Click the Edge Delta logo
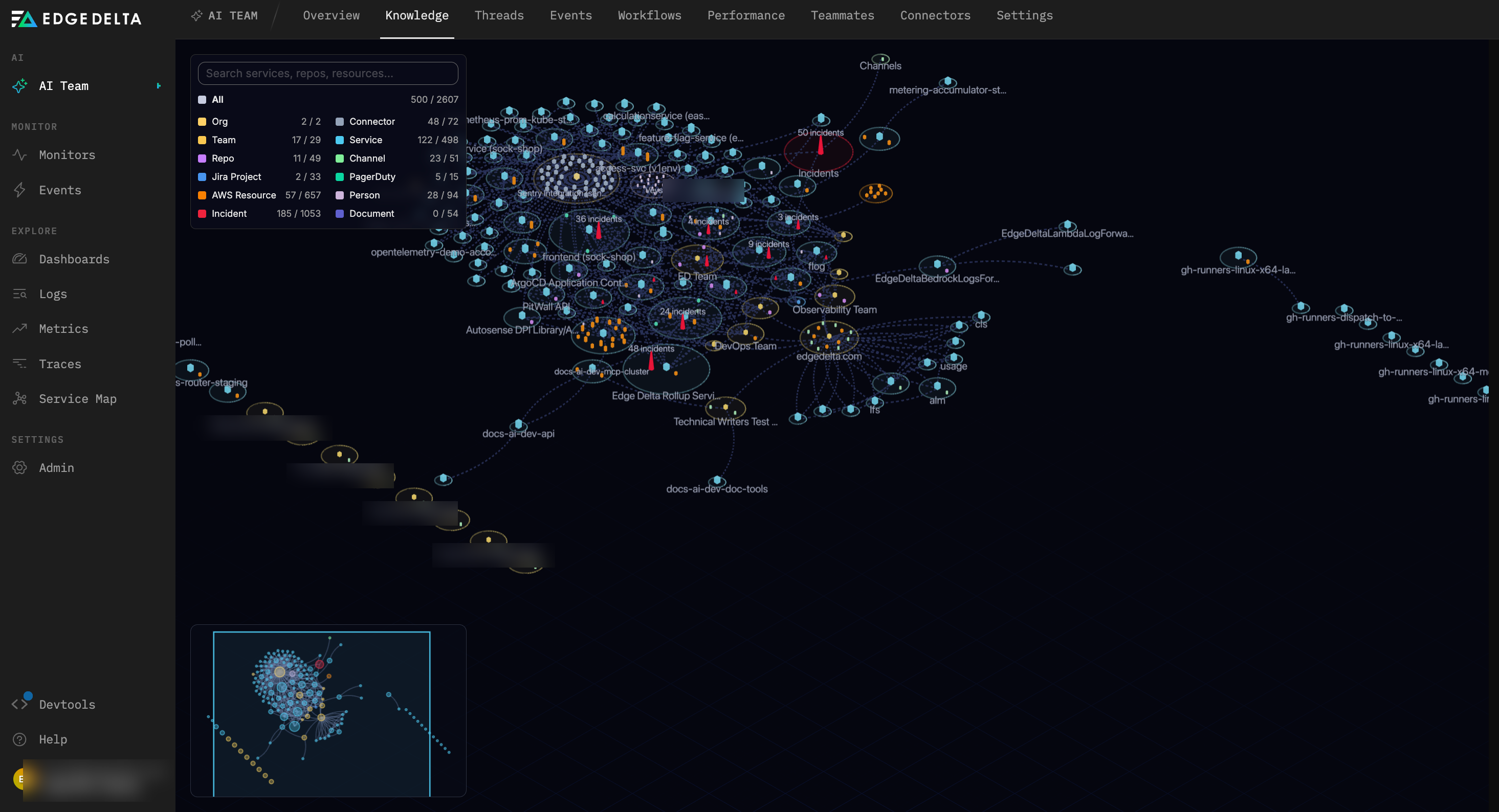This screenshot has height=812, width=1499. (x=76, y=18)
